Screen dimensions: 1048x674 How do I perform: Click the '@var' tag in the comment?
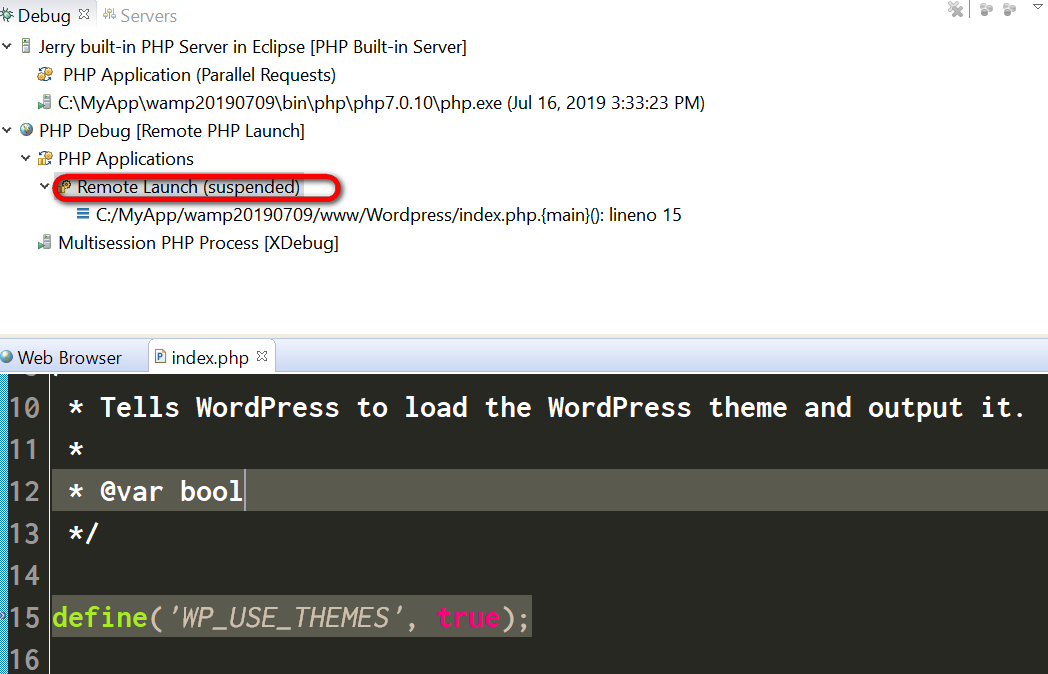pyautogui.click(x=132, y=491)
